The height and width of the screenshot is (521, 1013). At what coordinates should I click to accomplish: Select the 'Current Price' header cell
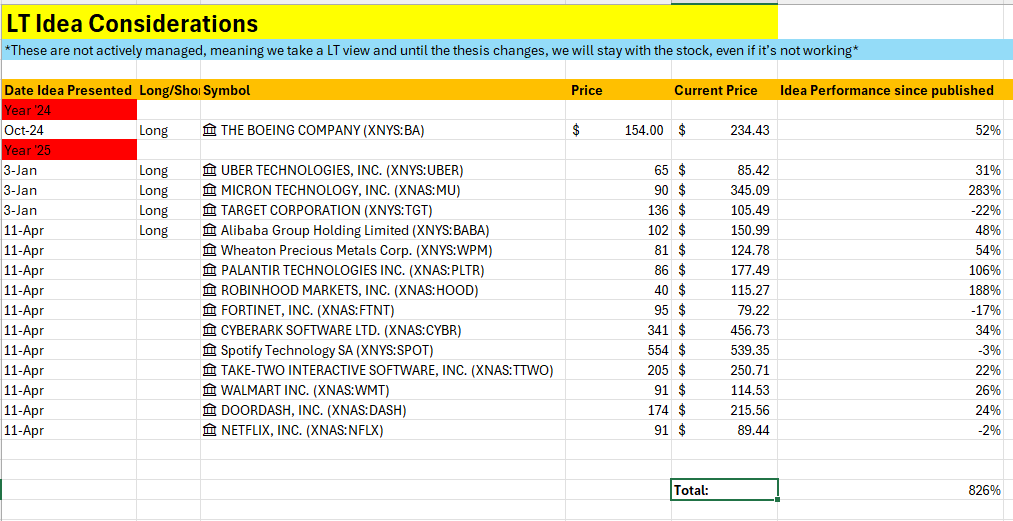coord(725,90)
